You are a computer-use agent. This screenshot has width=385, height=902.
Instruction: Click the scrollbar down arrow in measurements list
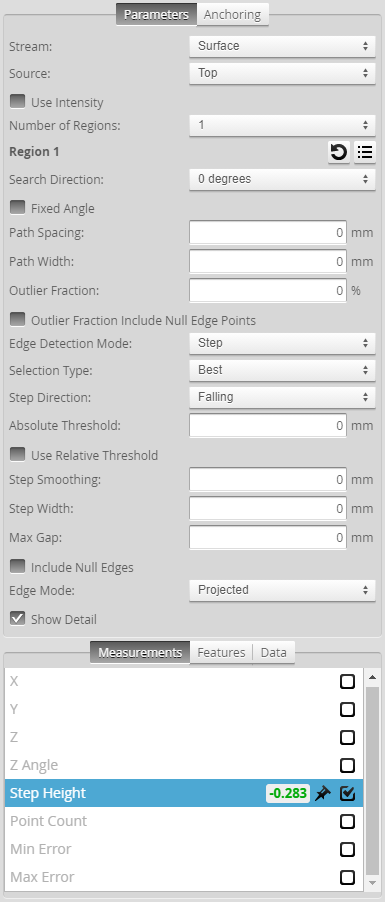[372, 882]
